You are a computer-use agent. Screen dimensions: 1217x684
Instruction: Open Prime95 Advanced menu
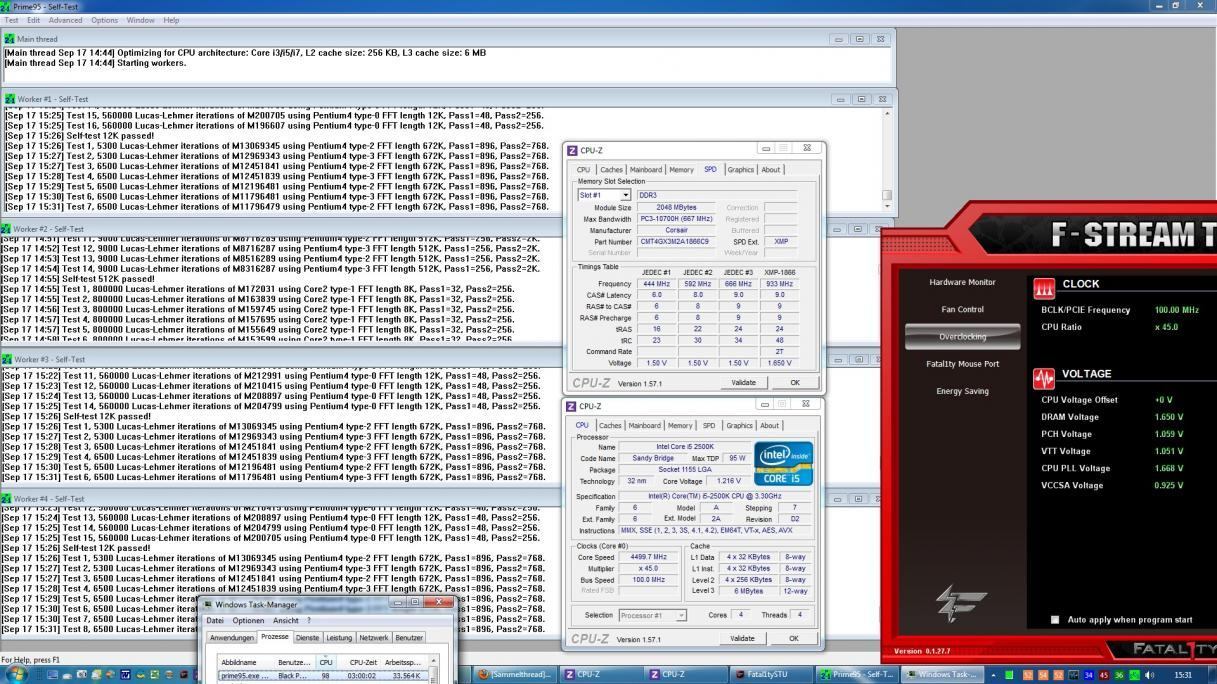tap(66, 20)
